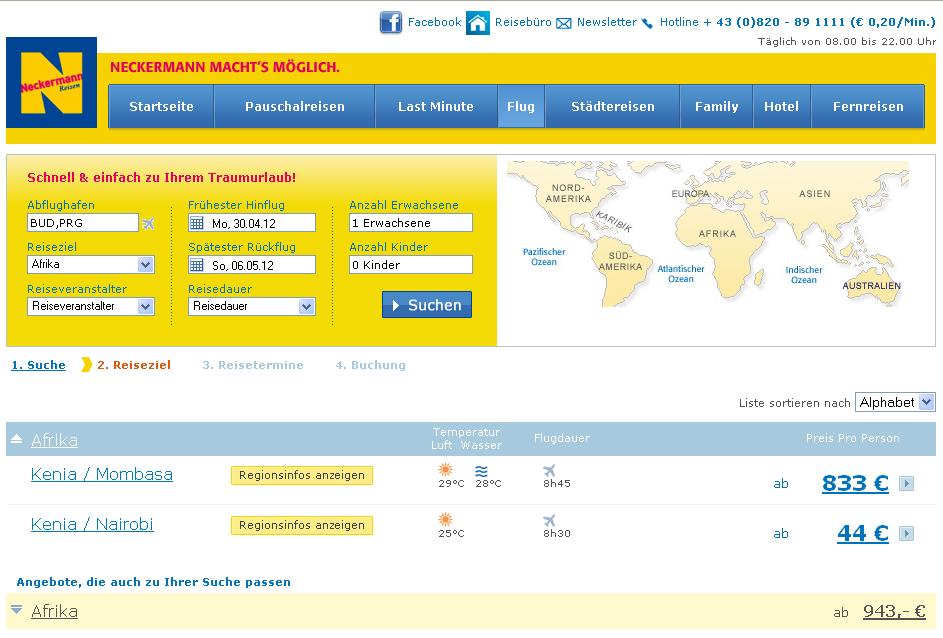Click the arrow icon next to 833 €

pos(906,483)
